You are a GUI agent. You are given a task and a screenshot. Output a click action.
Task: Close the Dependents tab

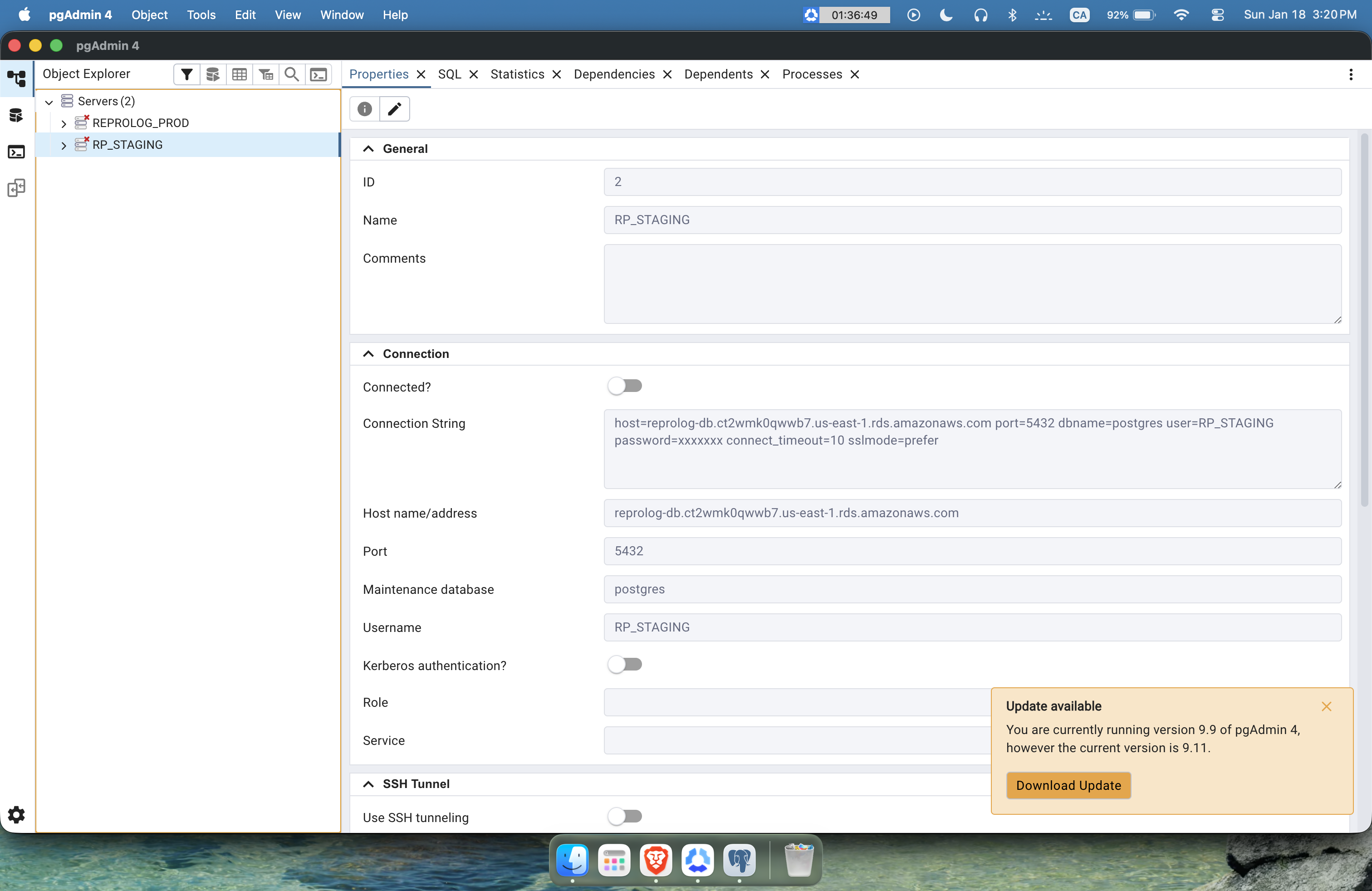coord(765,74)
